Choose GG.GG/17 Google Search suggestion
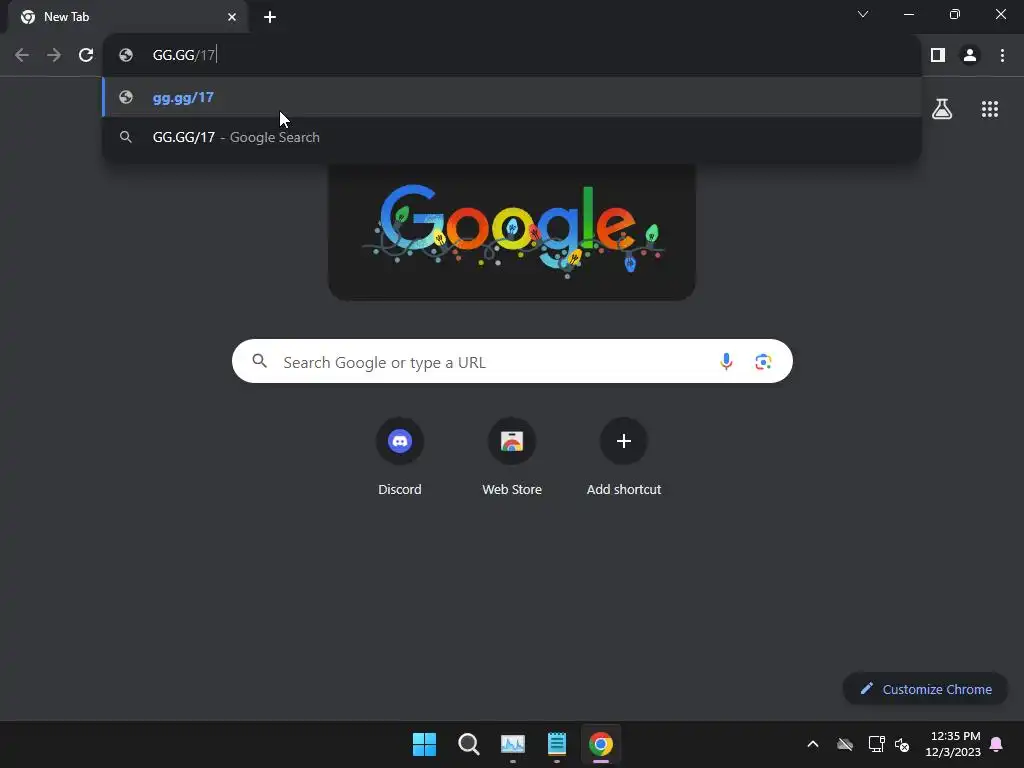The image size is (1024, 768). click(x=512, y=137)
